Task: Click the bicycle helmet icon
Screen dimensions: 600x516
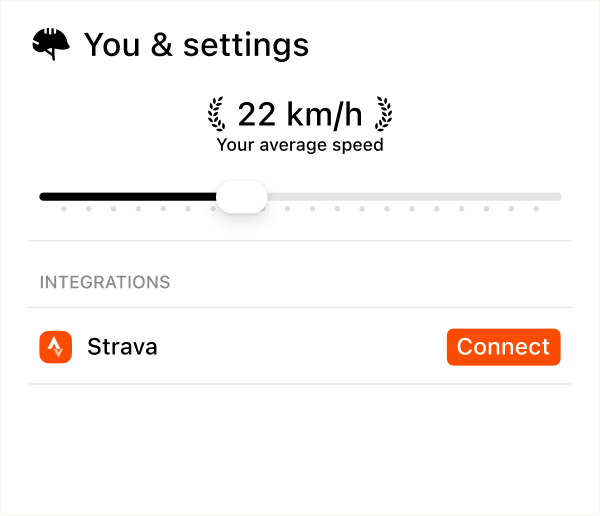Action: [x=53, y=45]
